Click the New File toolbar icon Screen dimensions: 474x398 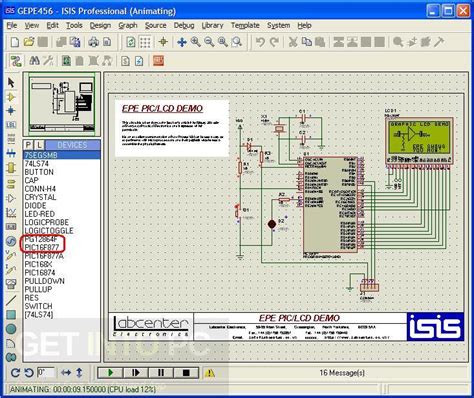(x=15, y=42)
